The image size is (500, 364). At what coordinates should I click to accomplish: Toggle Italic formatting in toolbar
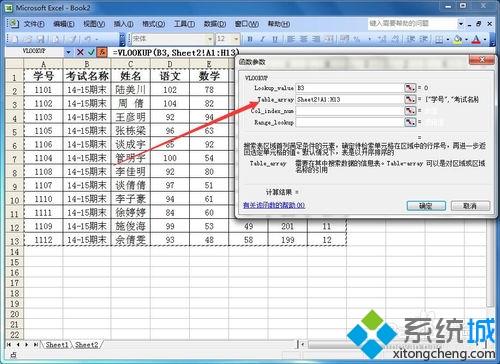[x=262, y=39]
